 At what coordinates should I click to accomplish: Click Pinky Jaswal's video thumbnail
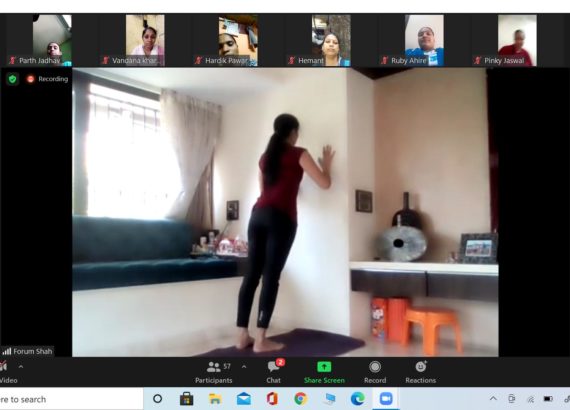[517, 40]
